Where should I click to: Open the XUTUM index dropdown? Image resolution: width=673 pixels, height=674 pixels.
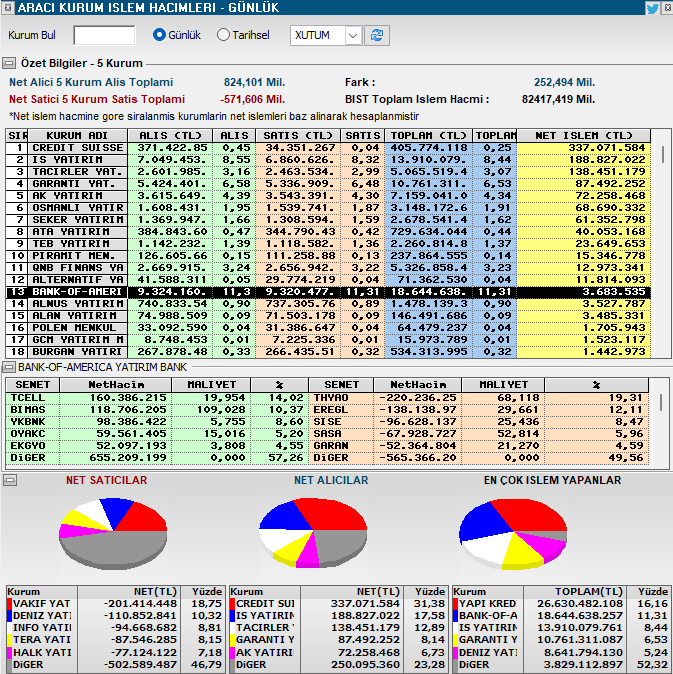(352, 35)
